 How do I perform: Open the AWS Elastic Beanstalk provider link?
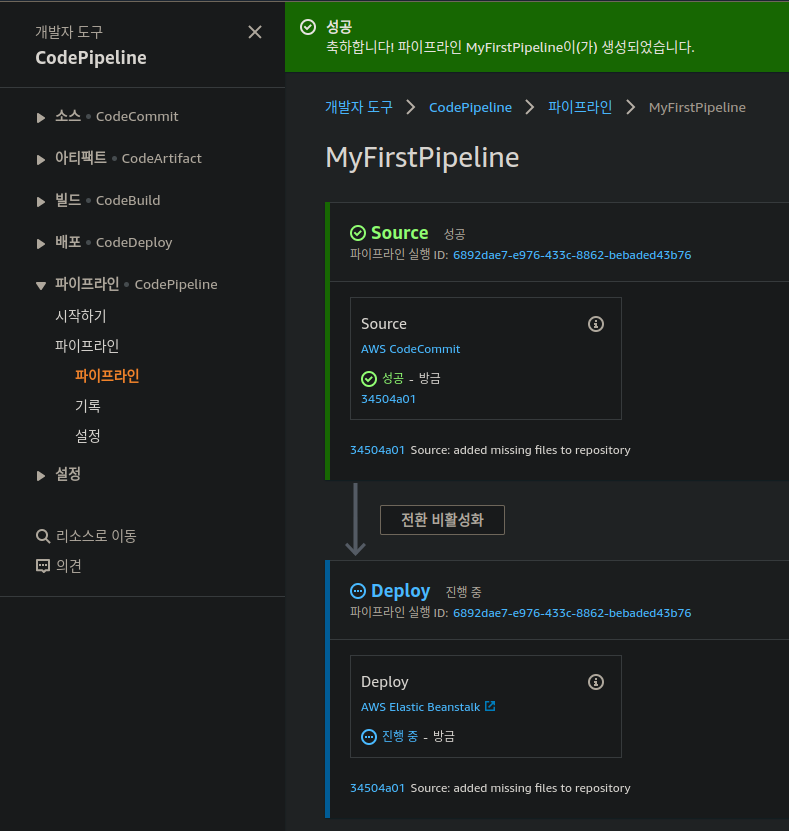(420, 707)
